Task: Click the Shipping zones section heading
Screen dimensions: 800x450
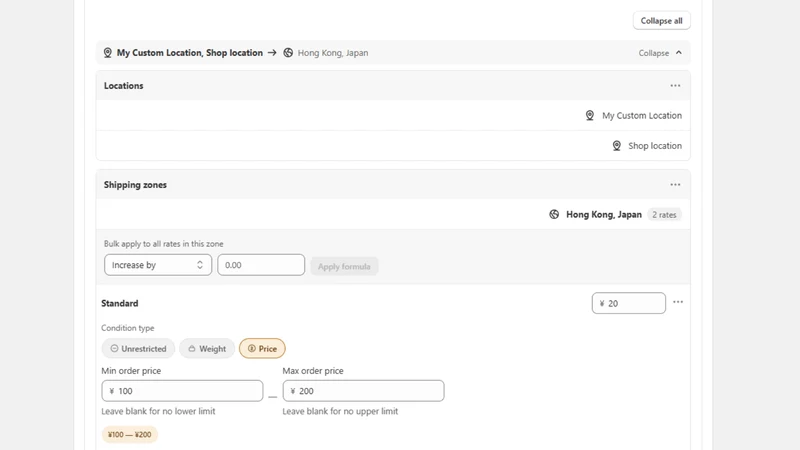Action: [x=135, y=185]
